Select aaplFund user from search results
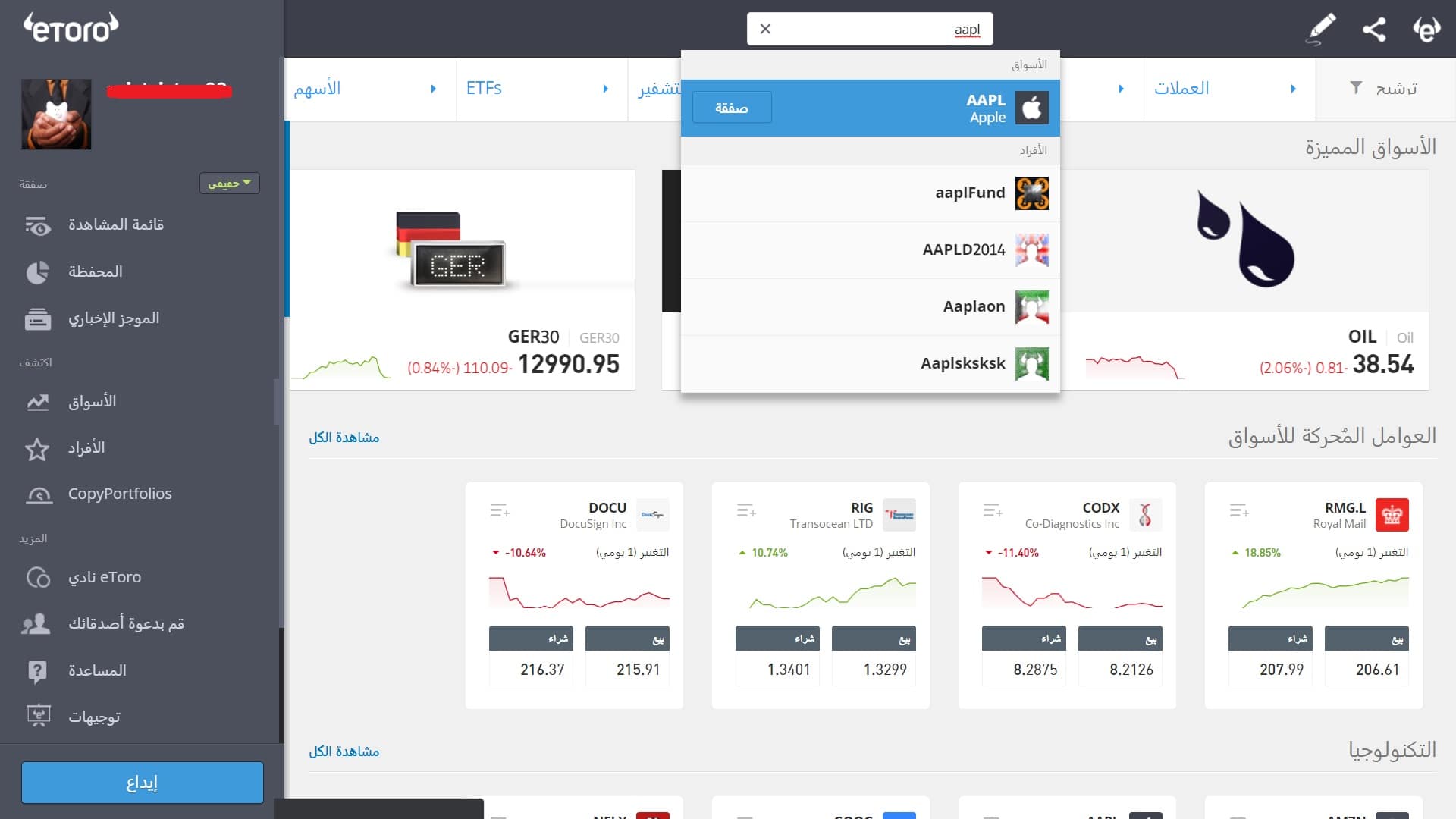 pos(969,193)
